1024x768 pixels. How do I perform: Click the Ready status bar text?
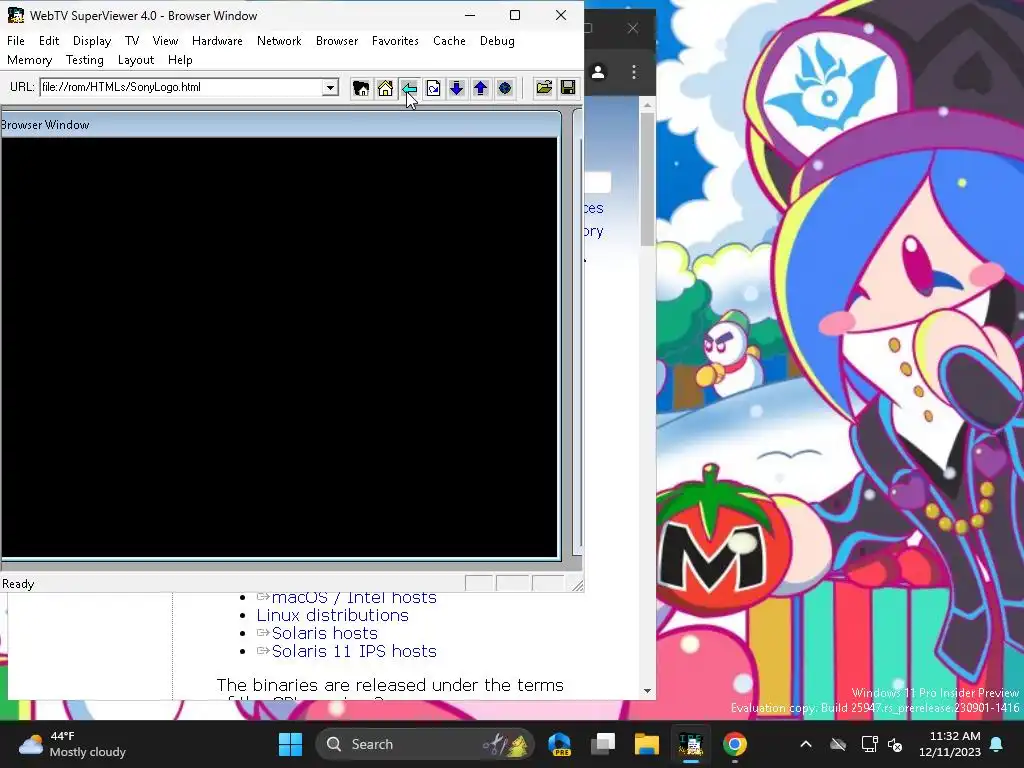[x=18, y=584]
